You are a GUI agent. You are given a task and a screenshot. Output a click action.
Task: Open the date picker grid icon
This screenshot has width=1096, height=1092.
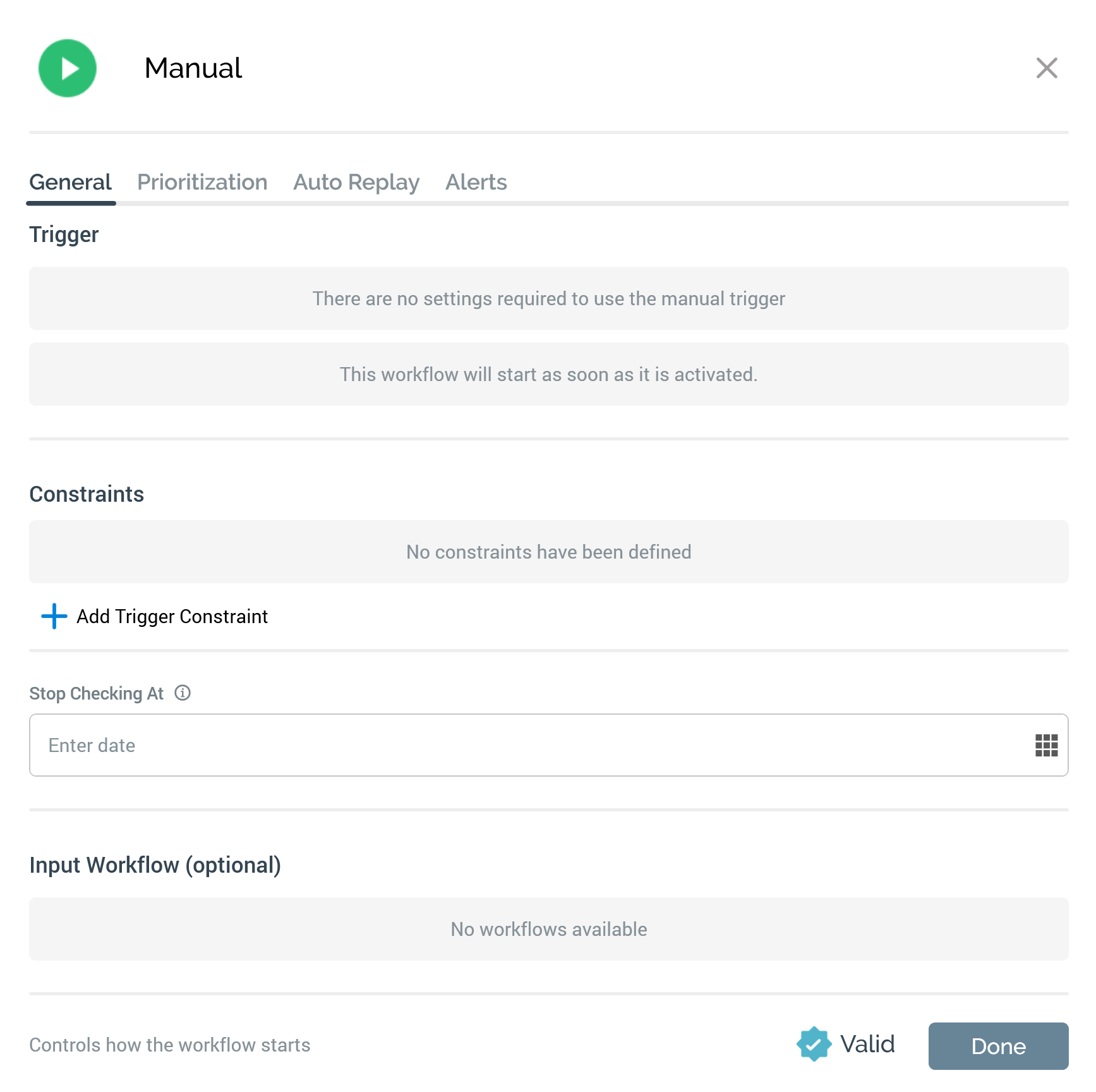(1046, 746)
